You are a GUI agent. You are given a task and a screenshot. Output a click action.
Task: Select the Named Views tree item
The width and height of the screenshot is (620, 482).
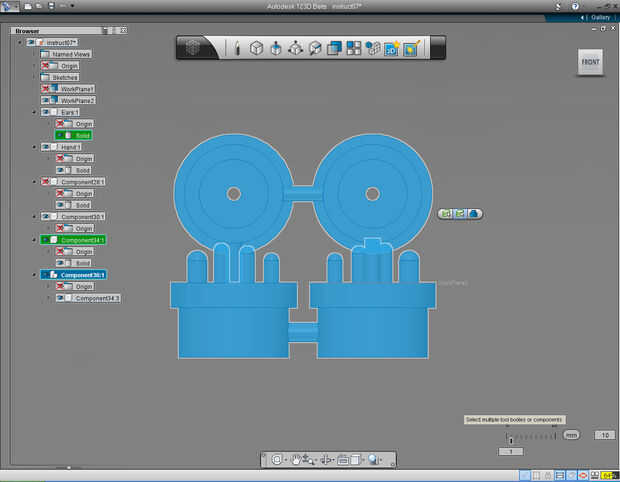click(66, 54)
